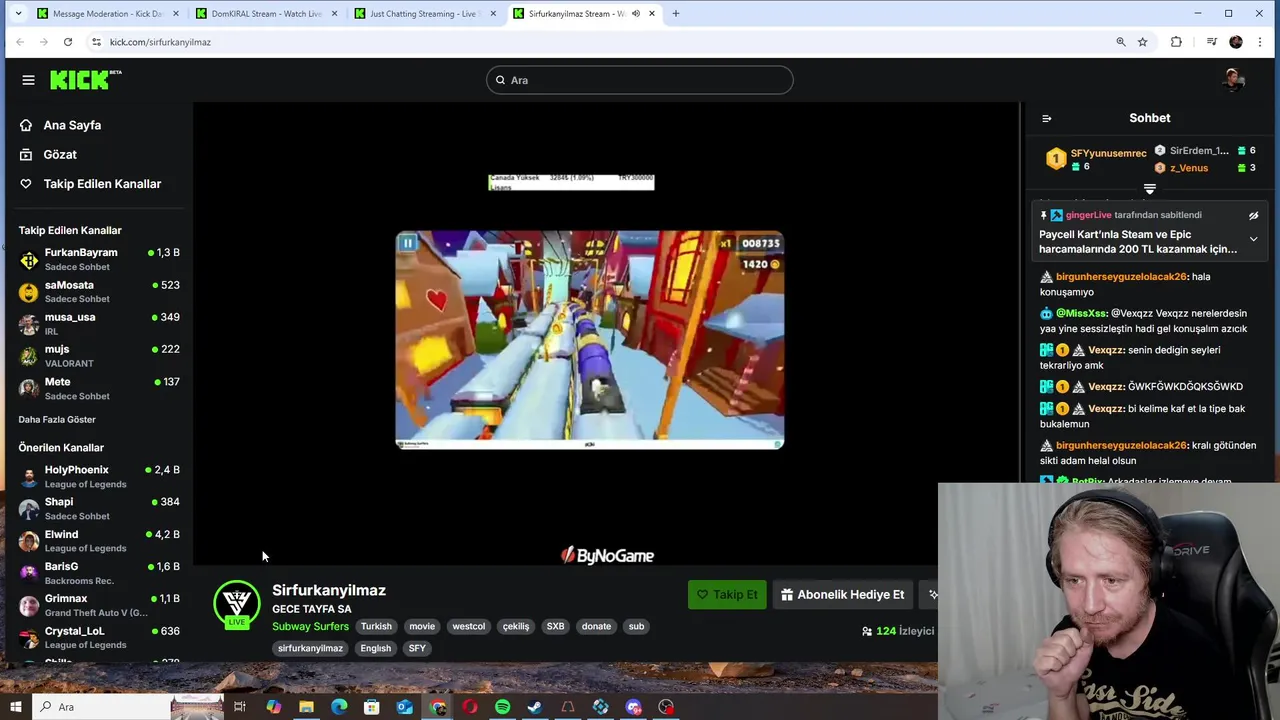
Task: Switch to Just Chatting Streaming tab
Action: (425, 14)
